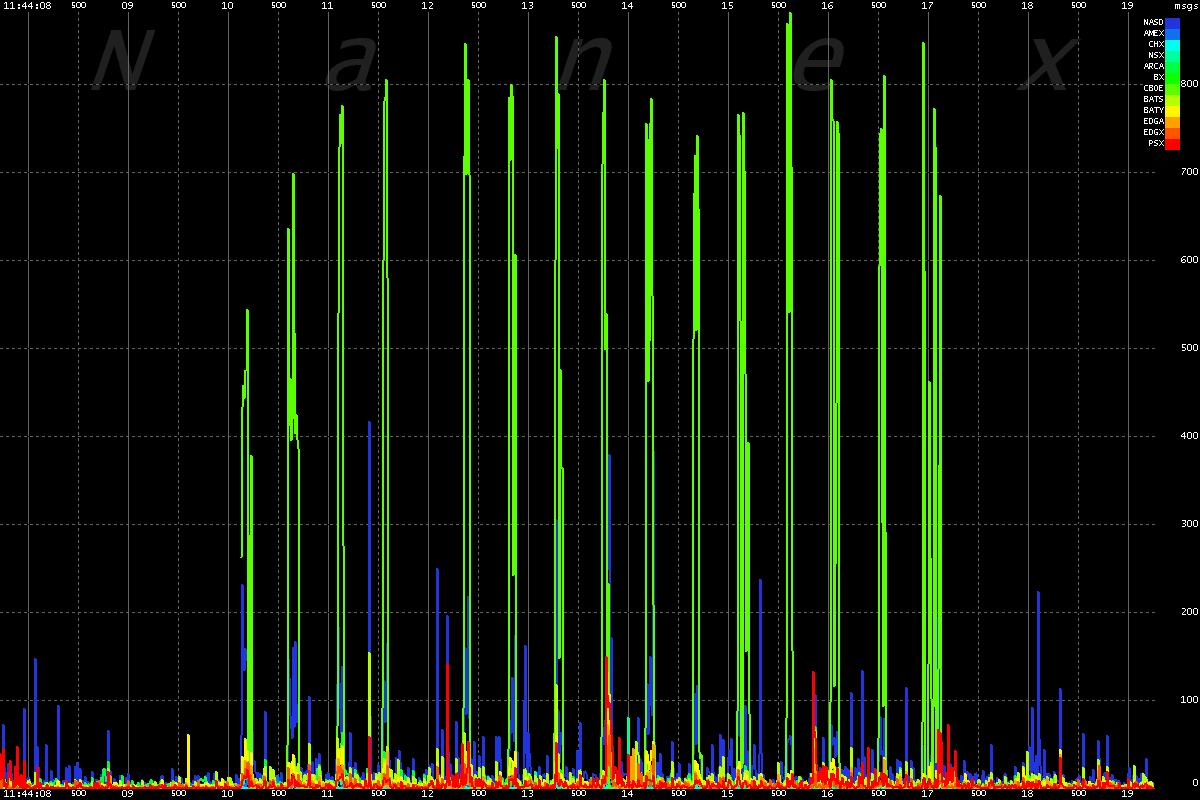The height and width of the screenshot is (800, 1200).
Task: Select second label '11' on bottom axis
Action: (327, 794)
